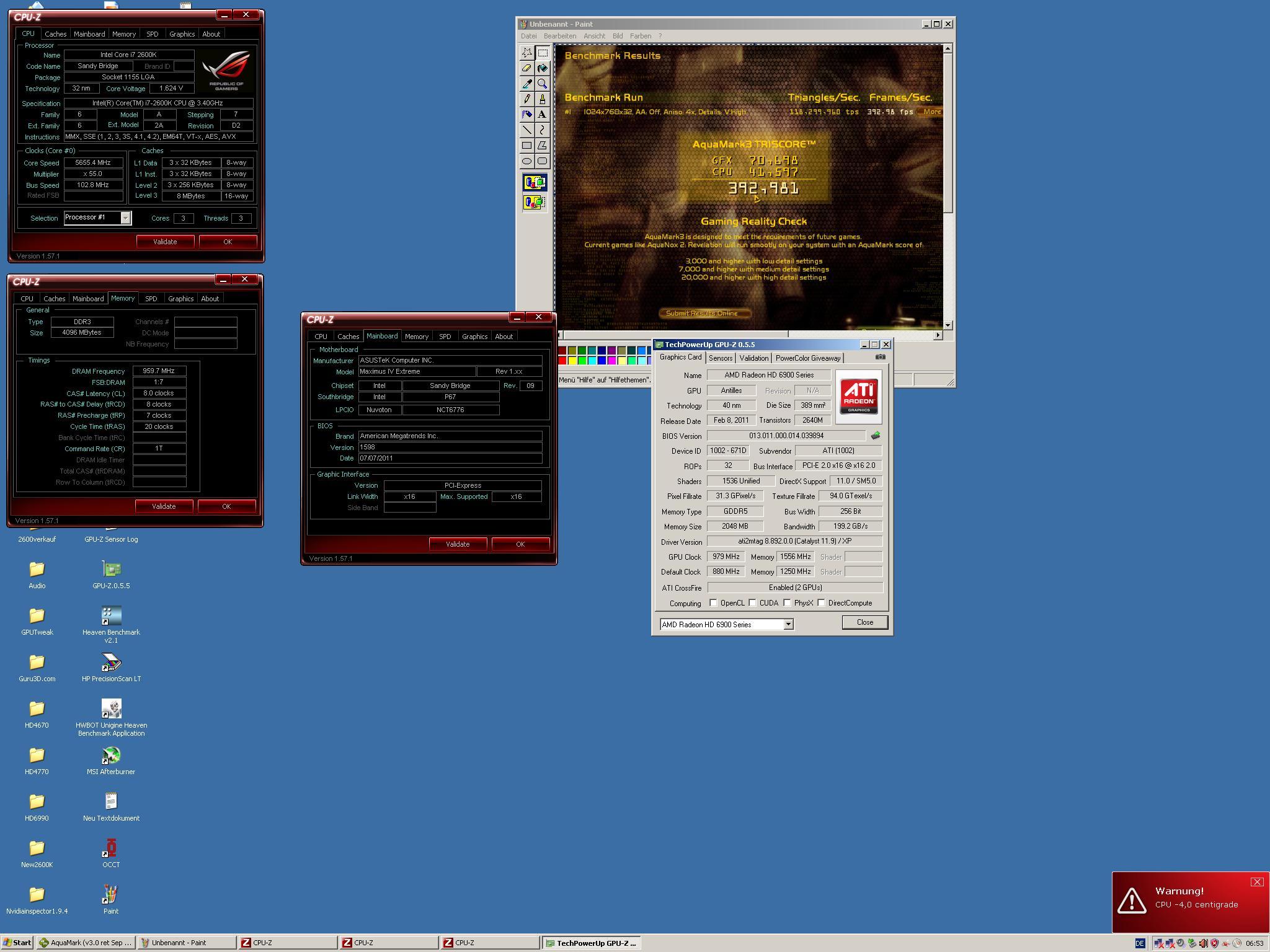
Task: Choose opaque selection mode option in Paint
Action: click(535, 183)
